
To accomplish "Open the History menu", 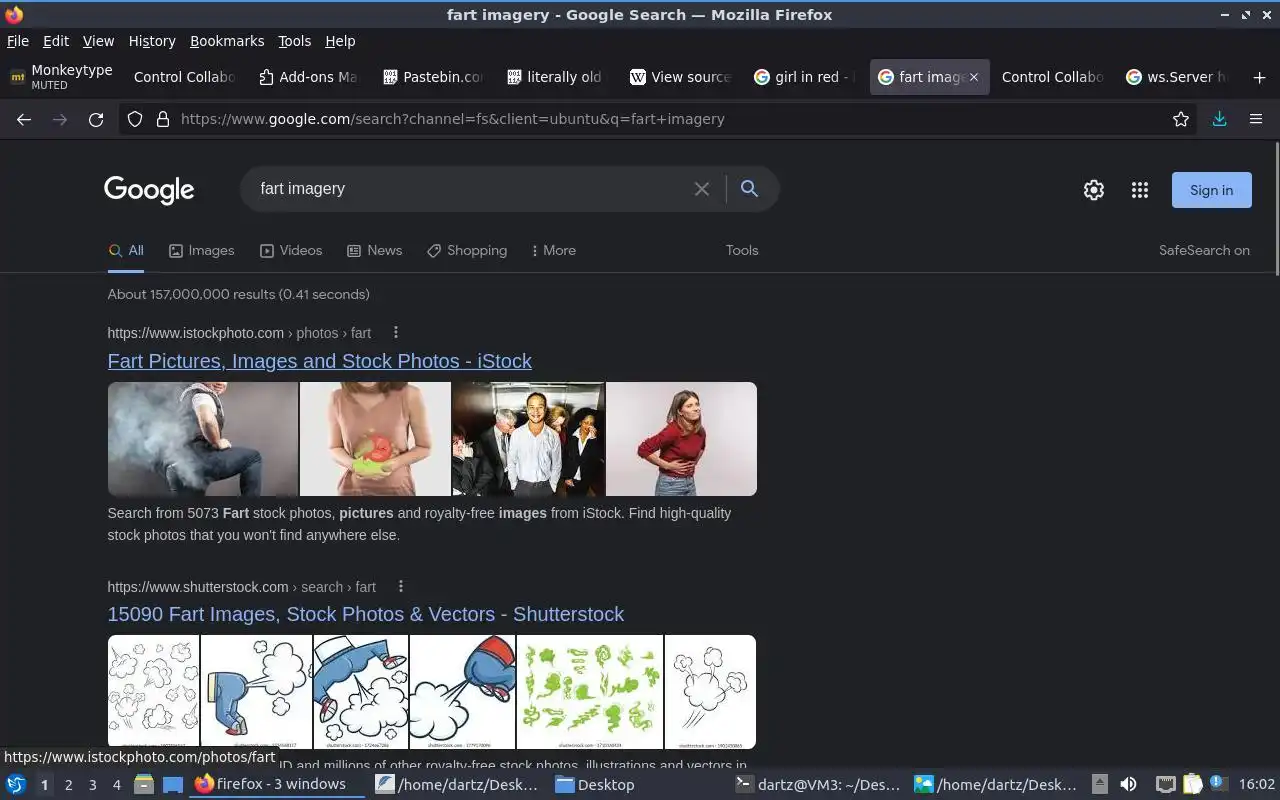I will 152,41.
